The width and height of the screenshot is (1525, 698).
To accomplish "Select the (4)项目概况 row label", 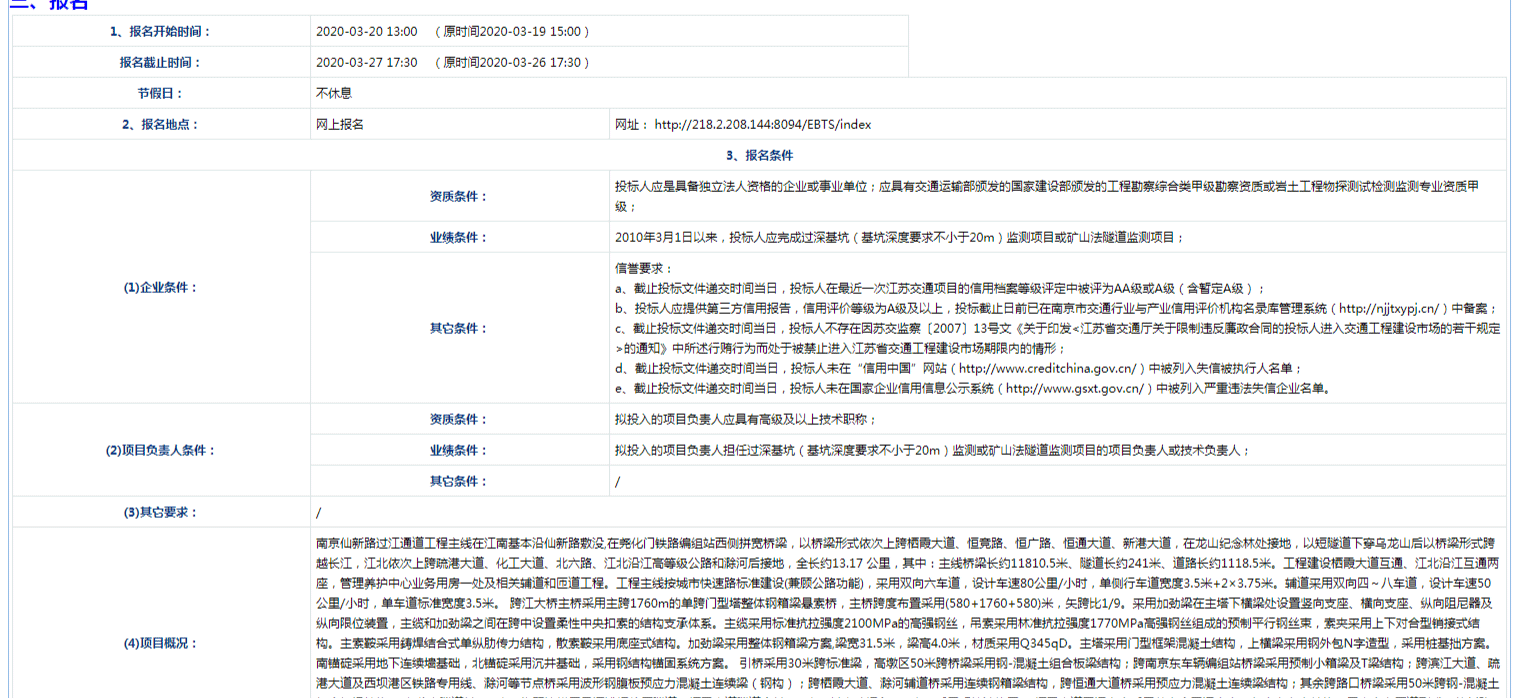I will coord(160,643).
